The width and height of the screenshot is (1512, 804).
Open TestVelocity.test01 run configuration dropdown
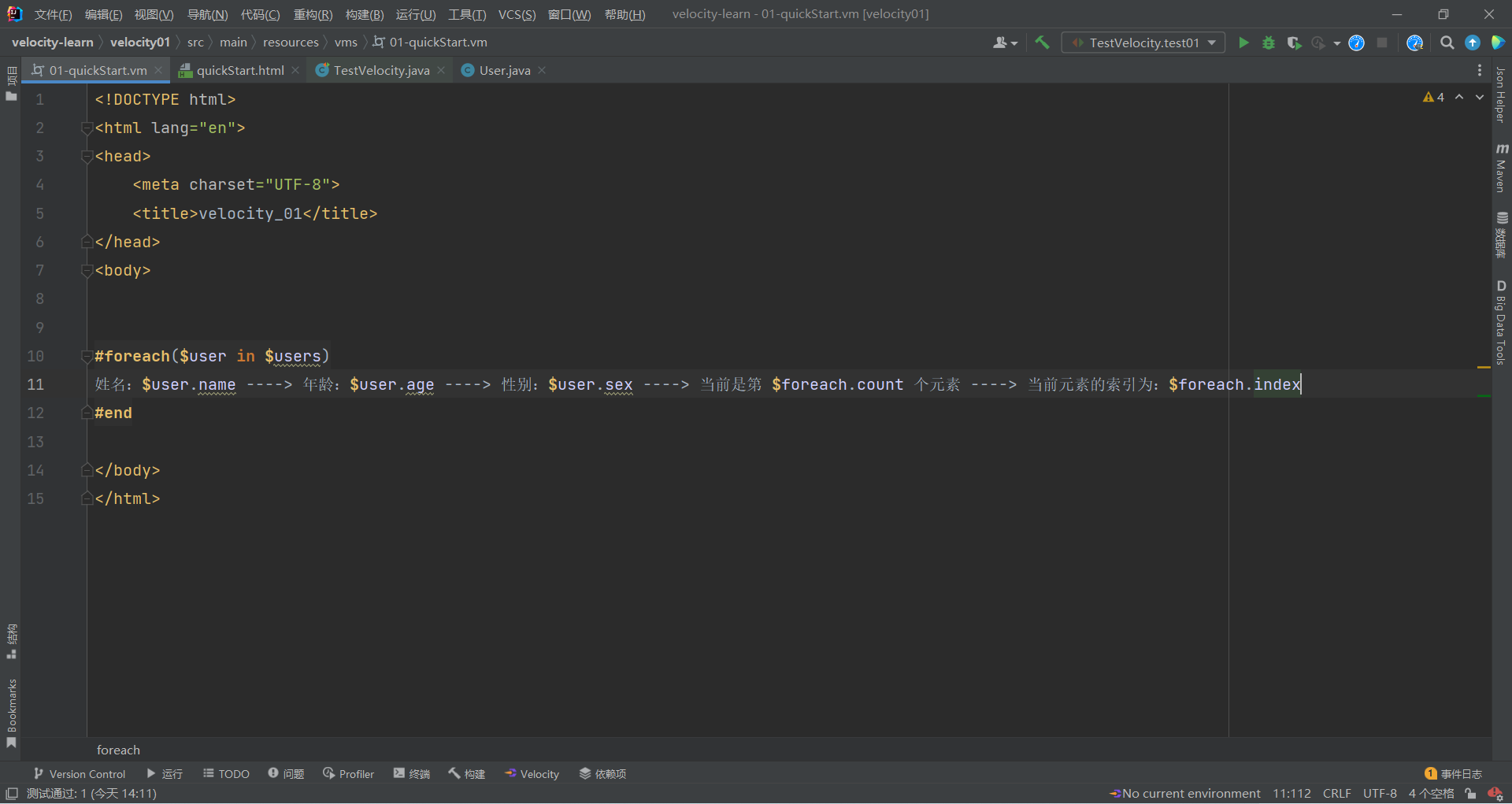pyautogui.click(x=1143, y=43)
